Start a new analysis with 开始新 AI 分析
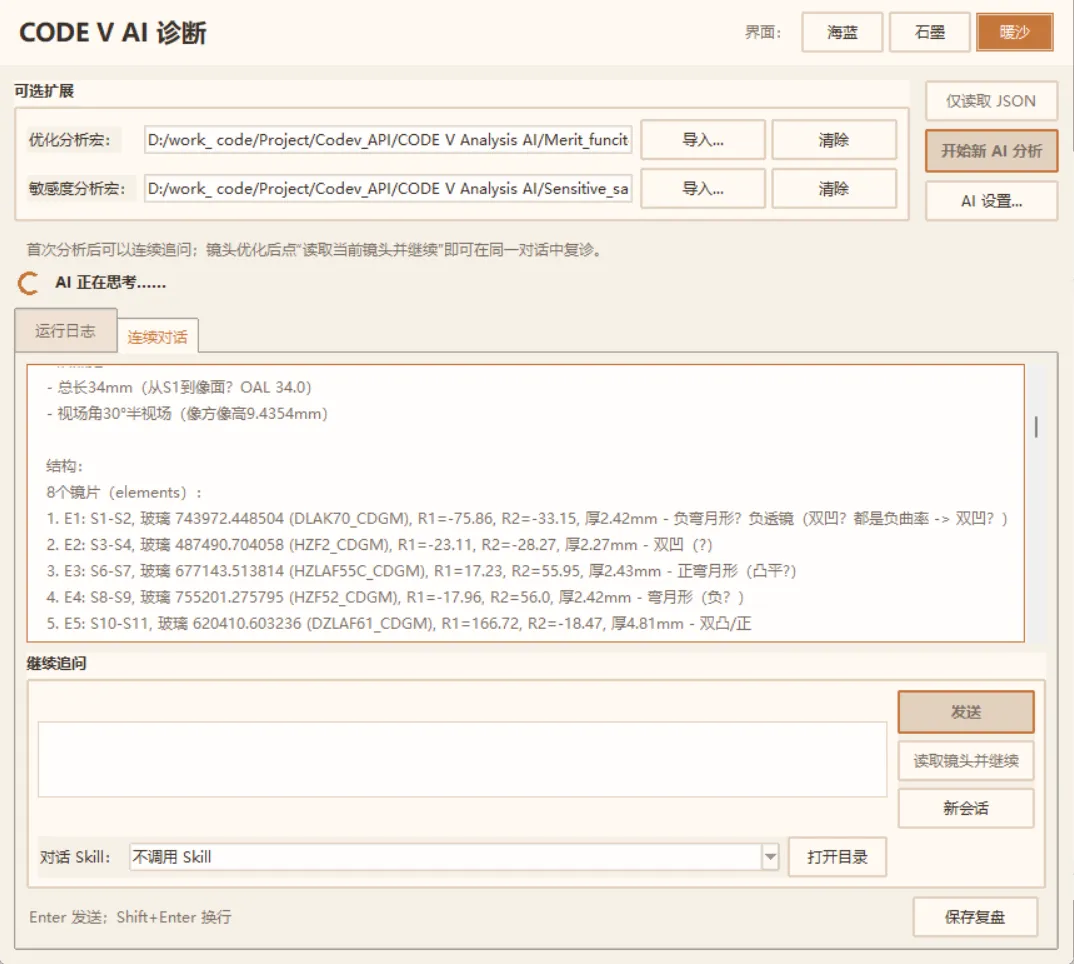 pos(991,151)
